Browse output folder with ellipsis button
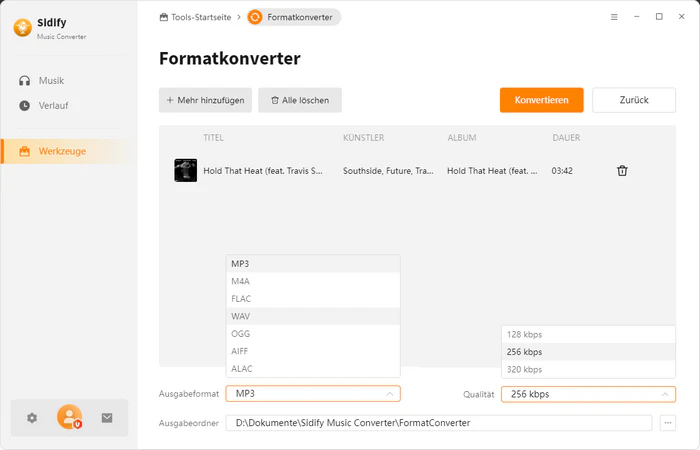This screenshot has width=700, height=450. point(668,423)
